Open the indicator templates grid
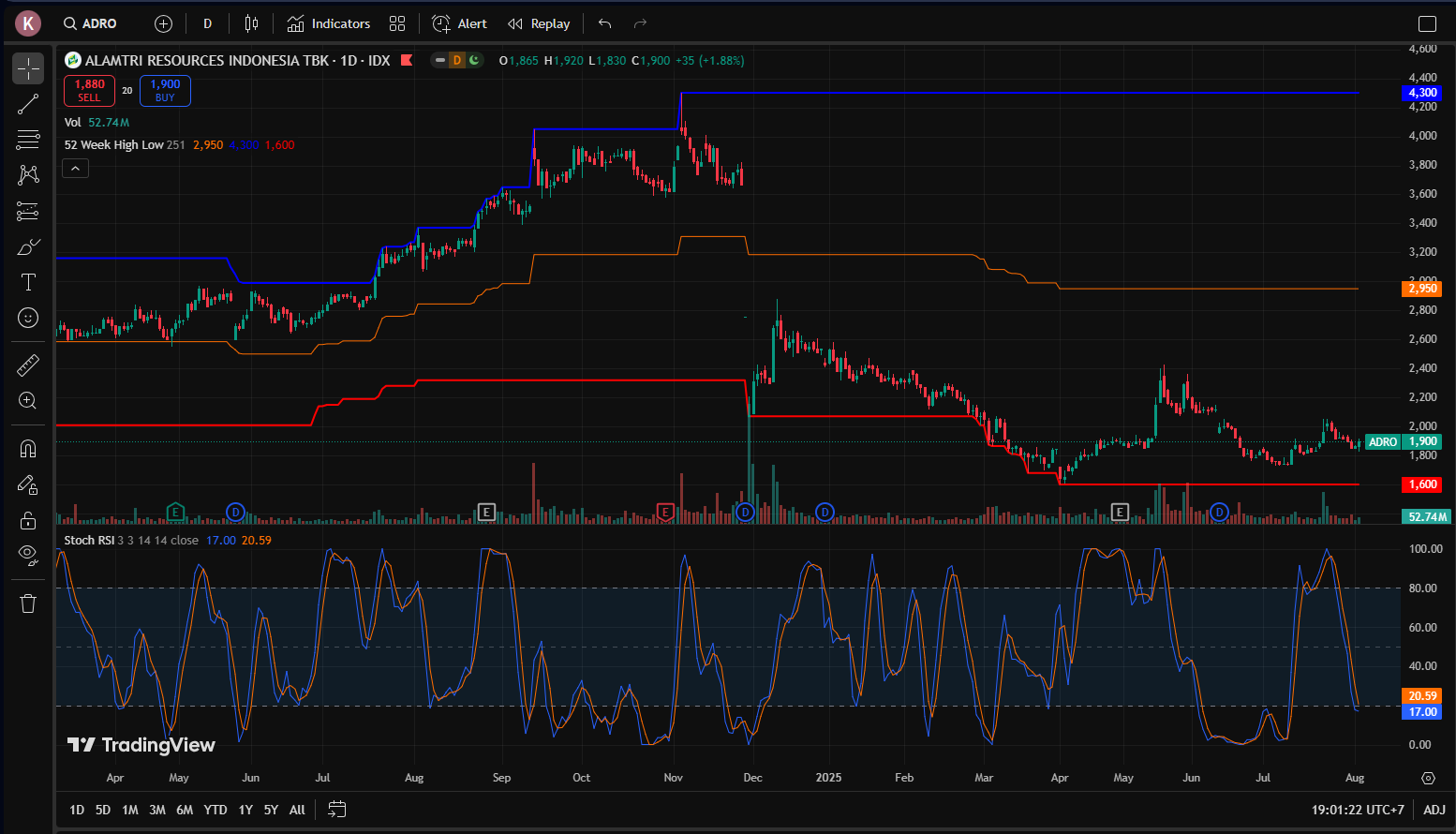The height and width of the screenshot is (834, 1456). [x=397, y=23]
